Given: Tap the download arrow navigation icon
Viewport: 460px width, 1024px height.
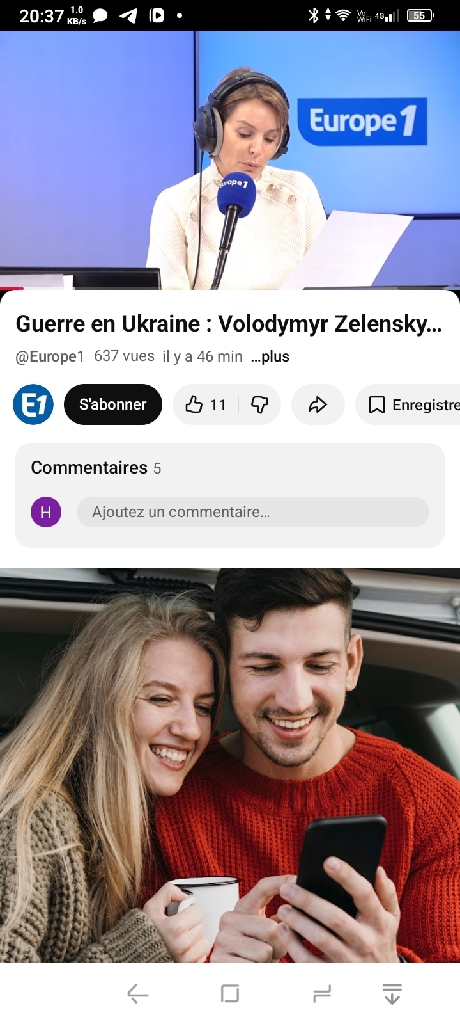Looking at the screenshot, I should tap(391, 993).
